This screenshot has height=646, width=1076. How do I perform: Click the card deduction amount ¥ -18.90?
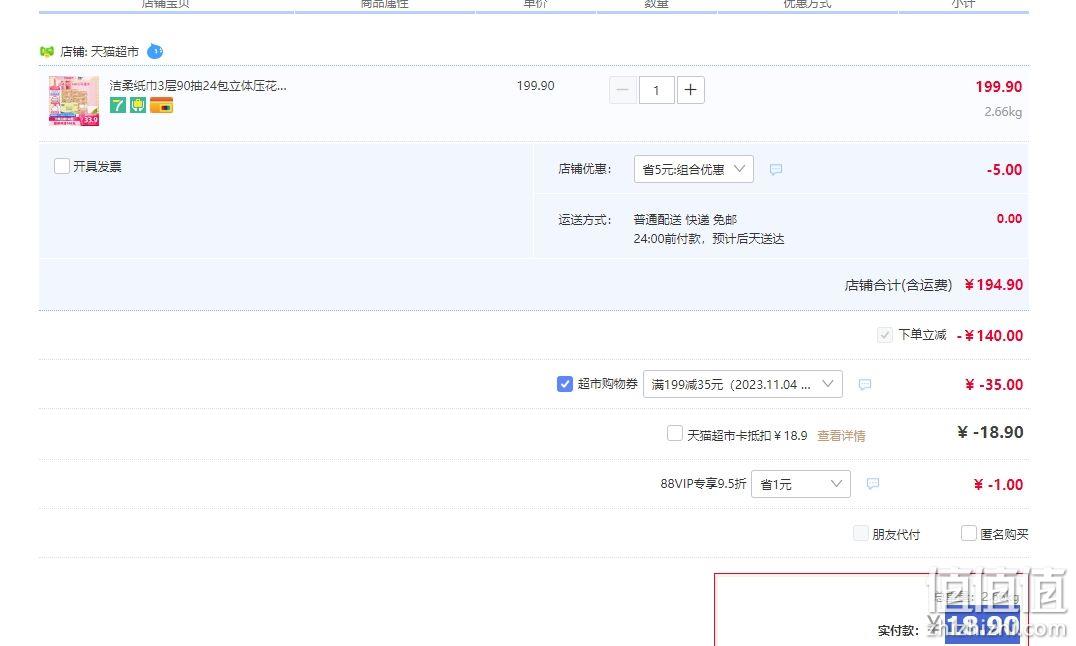click(x=990, y=432)
